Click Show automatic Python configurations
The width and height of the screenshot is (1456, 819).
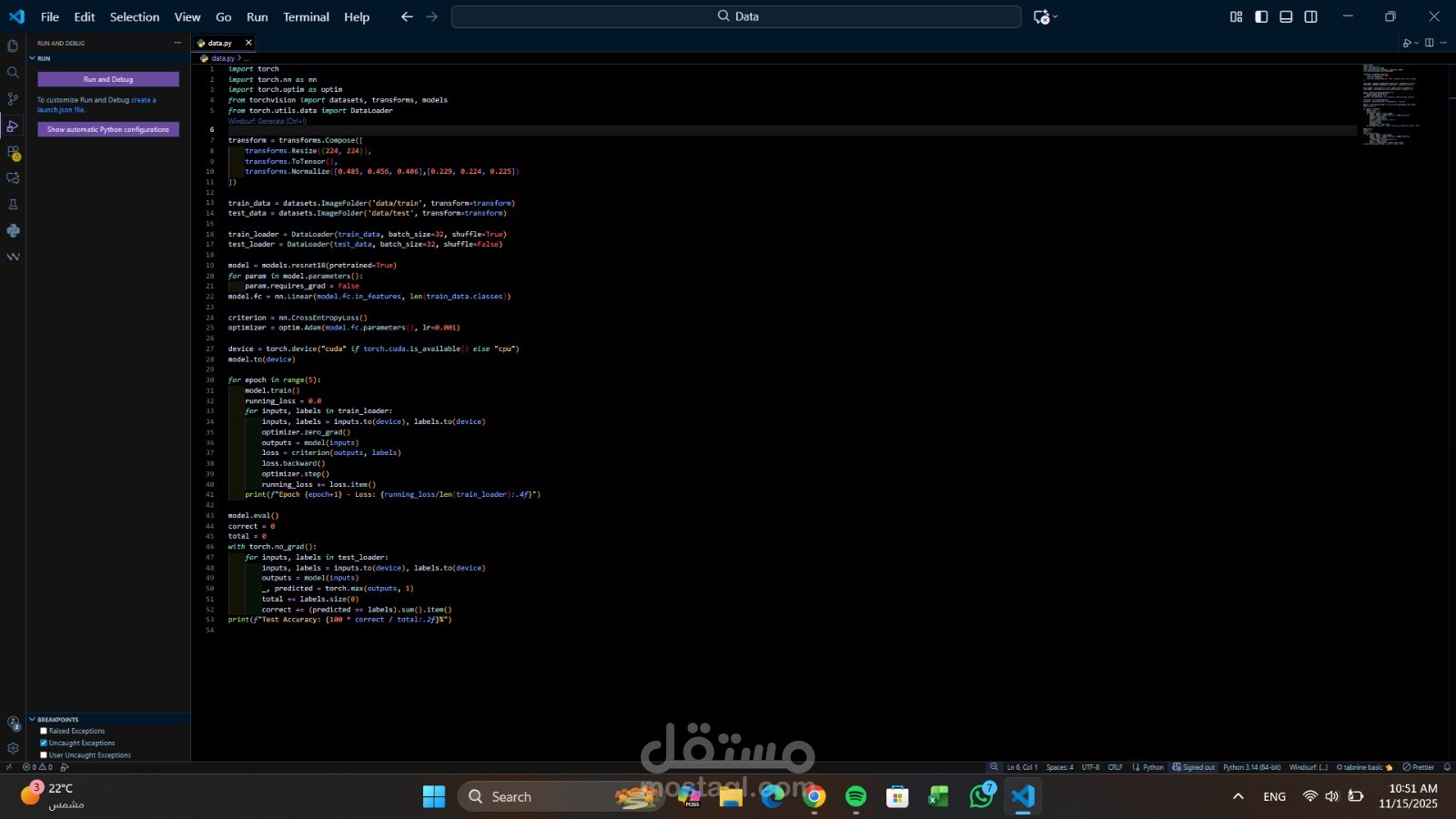[108, 129]
